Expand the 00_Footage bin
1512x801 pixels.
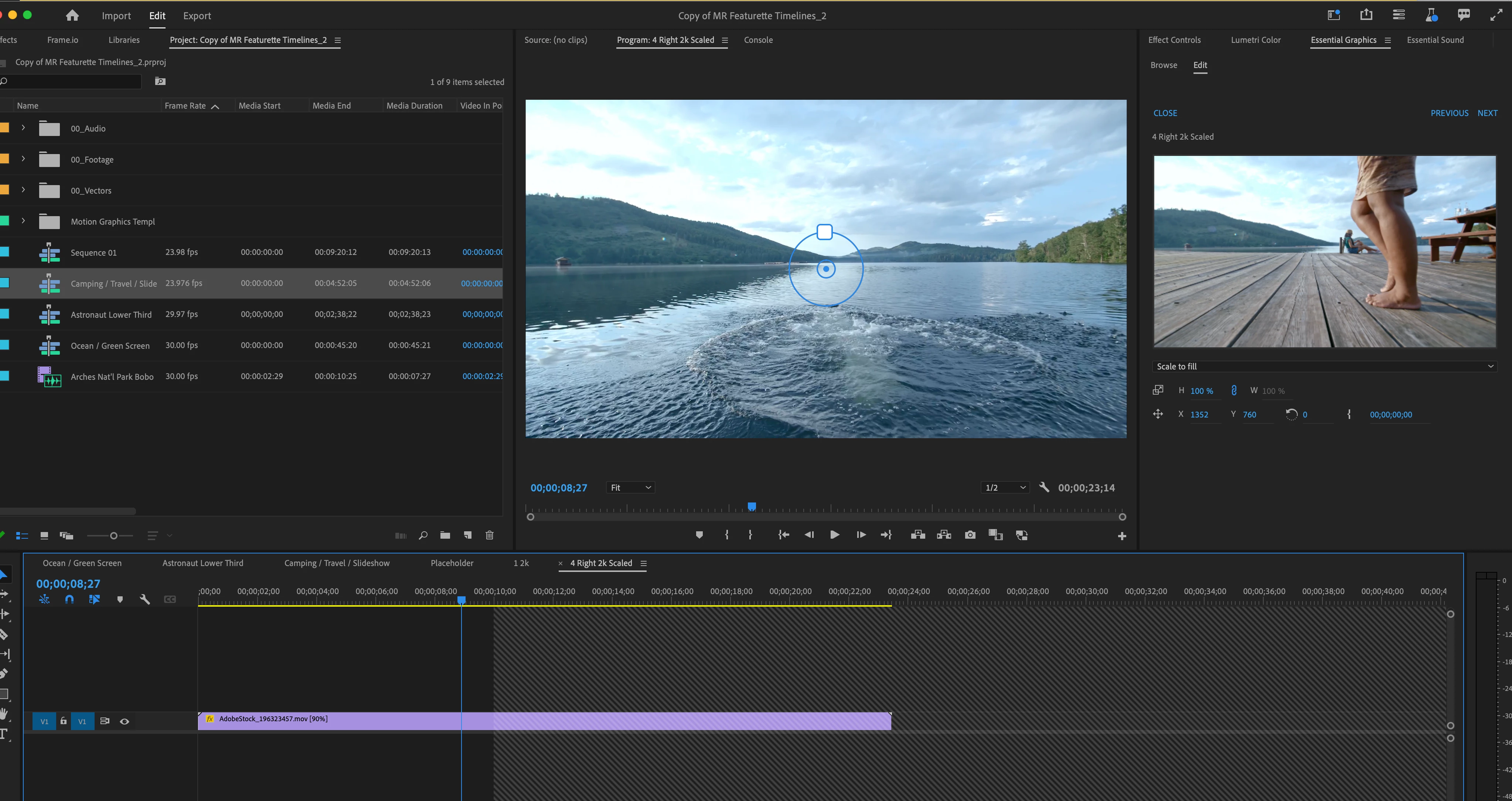point(24,159)
